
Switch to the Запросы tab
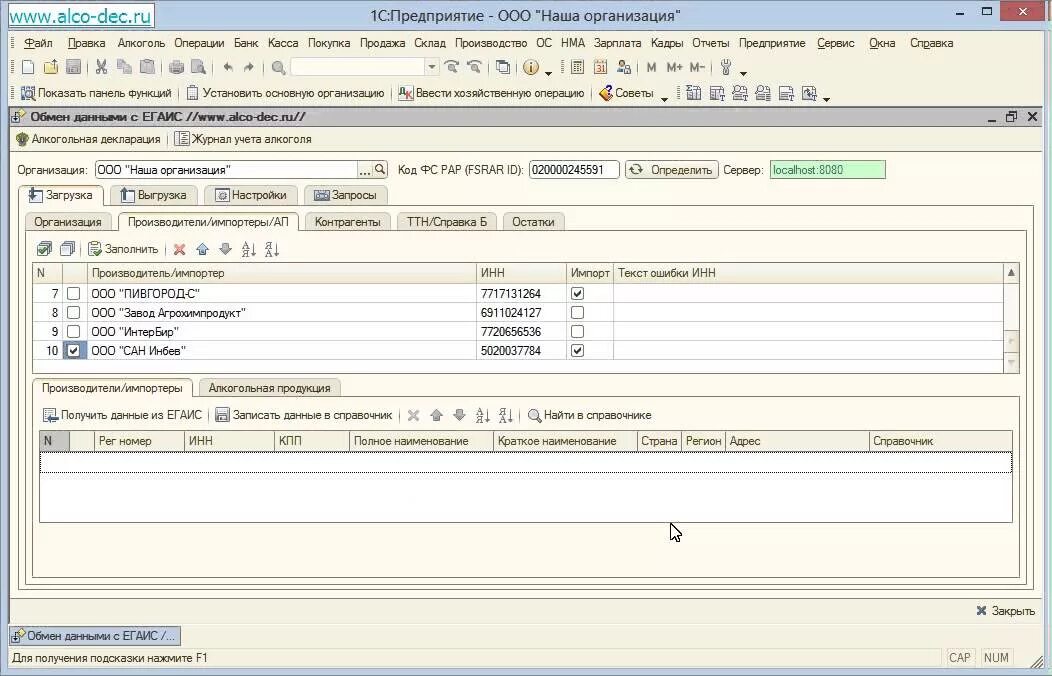coord(346,195)
